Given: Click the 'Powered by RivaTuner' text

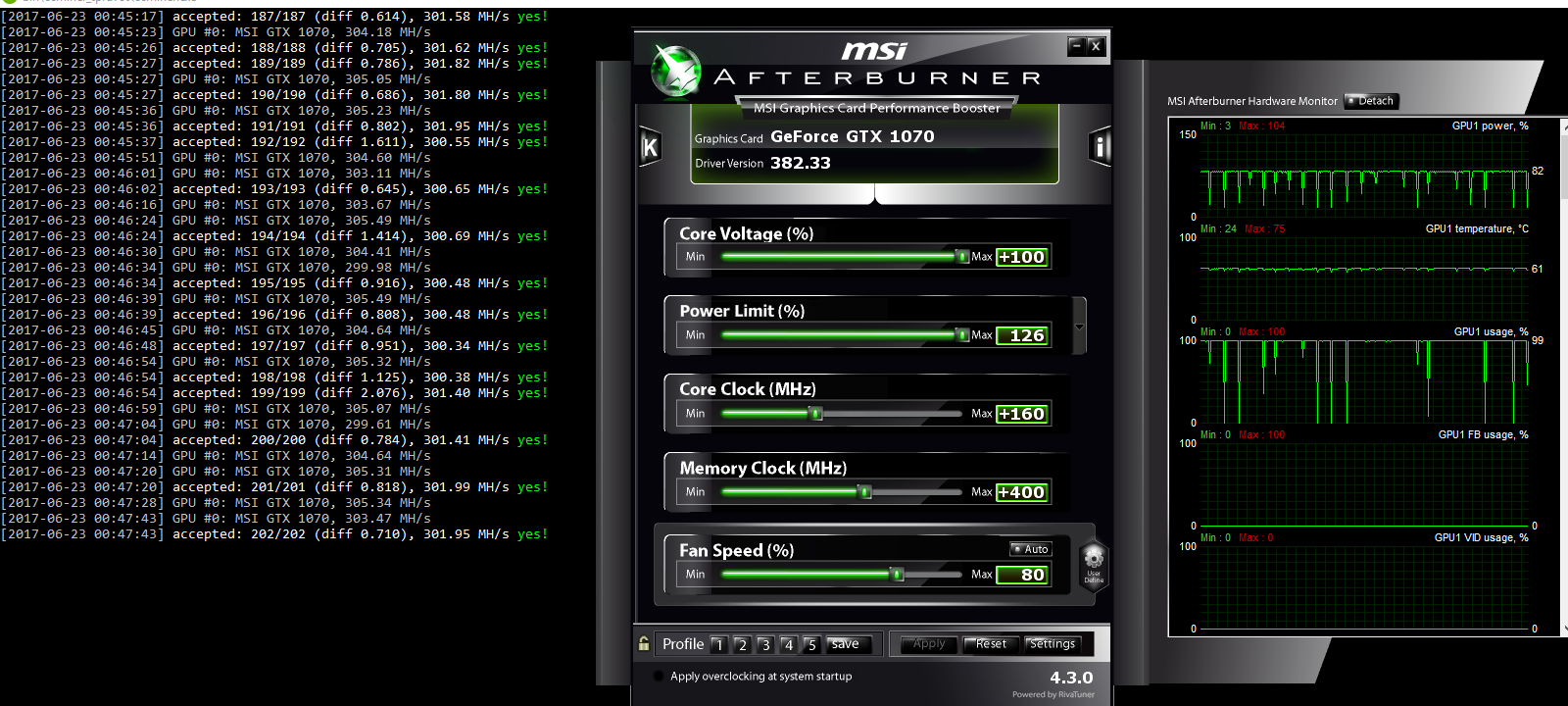Looking at the screenshot, I should 1053,694.
